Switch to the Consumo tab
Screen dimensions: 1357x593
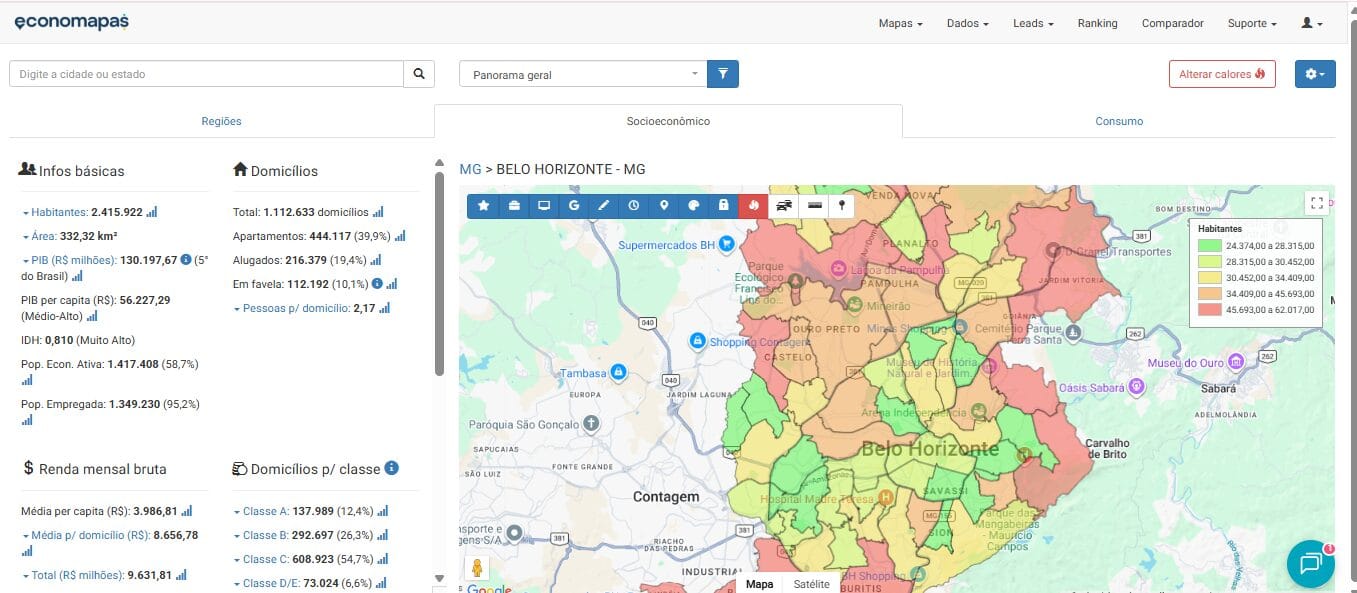coord(1119,121)
